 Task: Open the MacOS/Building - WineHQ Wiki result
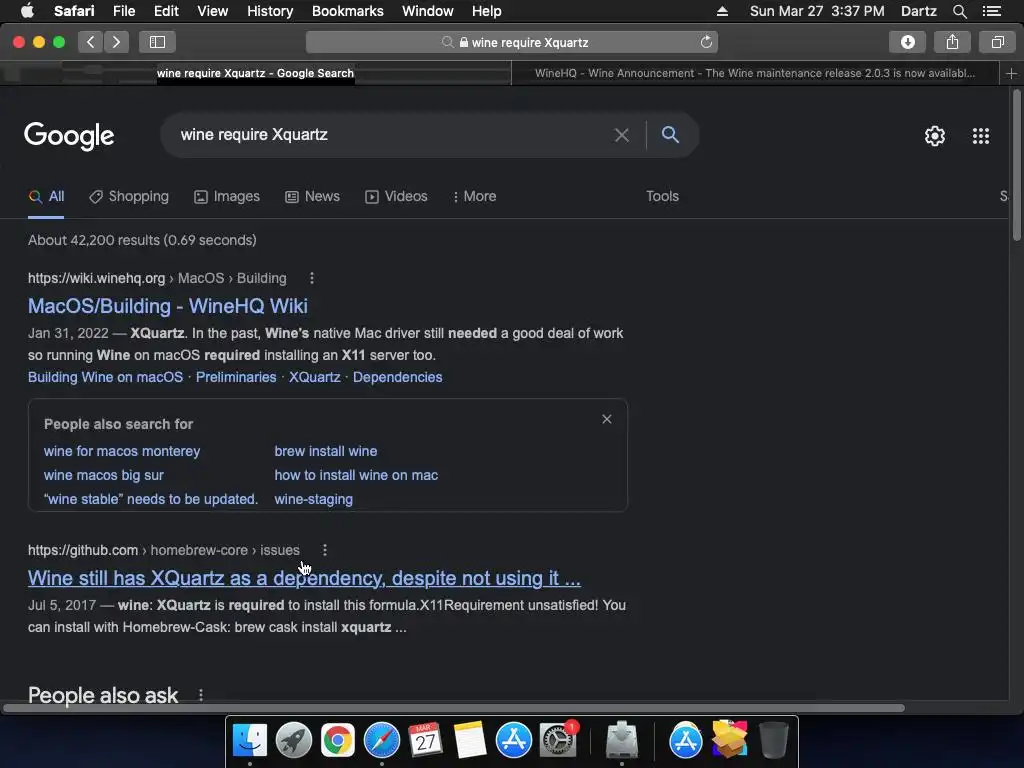click(x=168, y=306)
